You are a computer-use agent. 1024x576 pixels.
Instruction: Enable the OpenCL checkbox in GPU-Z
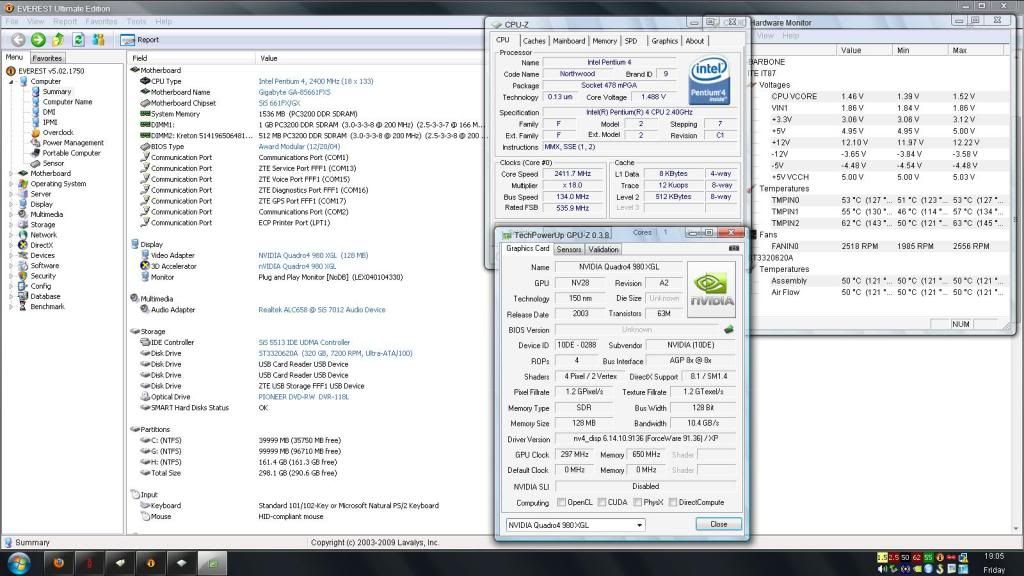click(561, 502)
